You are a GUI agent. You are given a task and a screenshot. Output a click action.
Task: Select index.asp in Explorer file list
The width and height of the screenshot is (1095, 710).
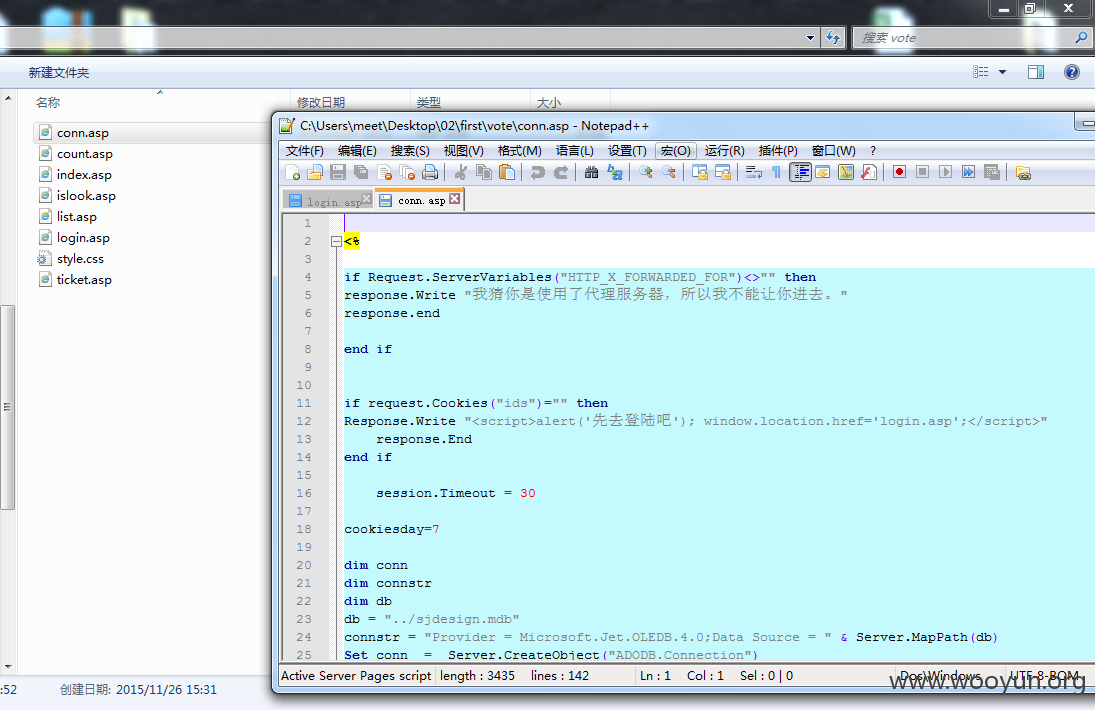click(84, 175)
